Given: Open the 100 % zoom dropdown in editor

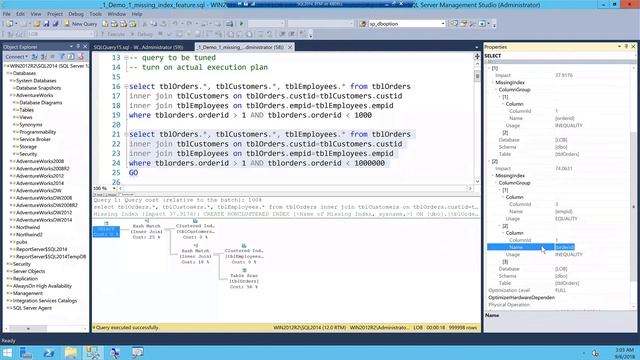Looking at the screenshot, I should (113, 188).
